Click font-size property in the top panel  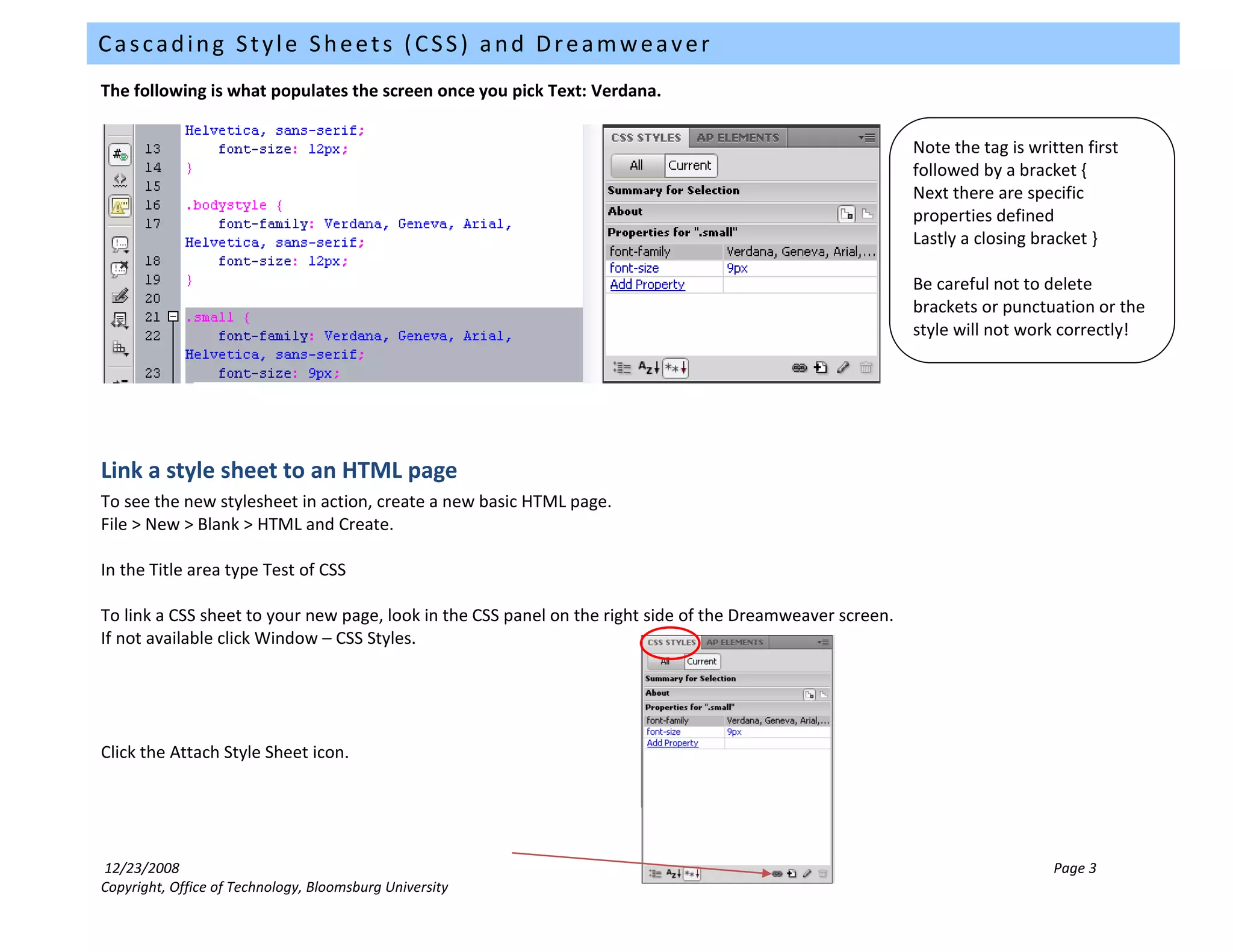pyautogui.click(x=634, y=268)
